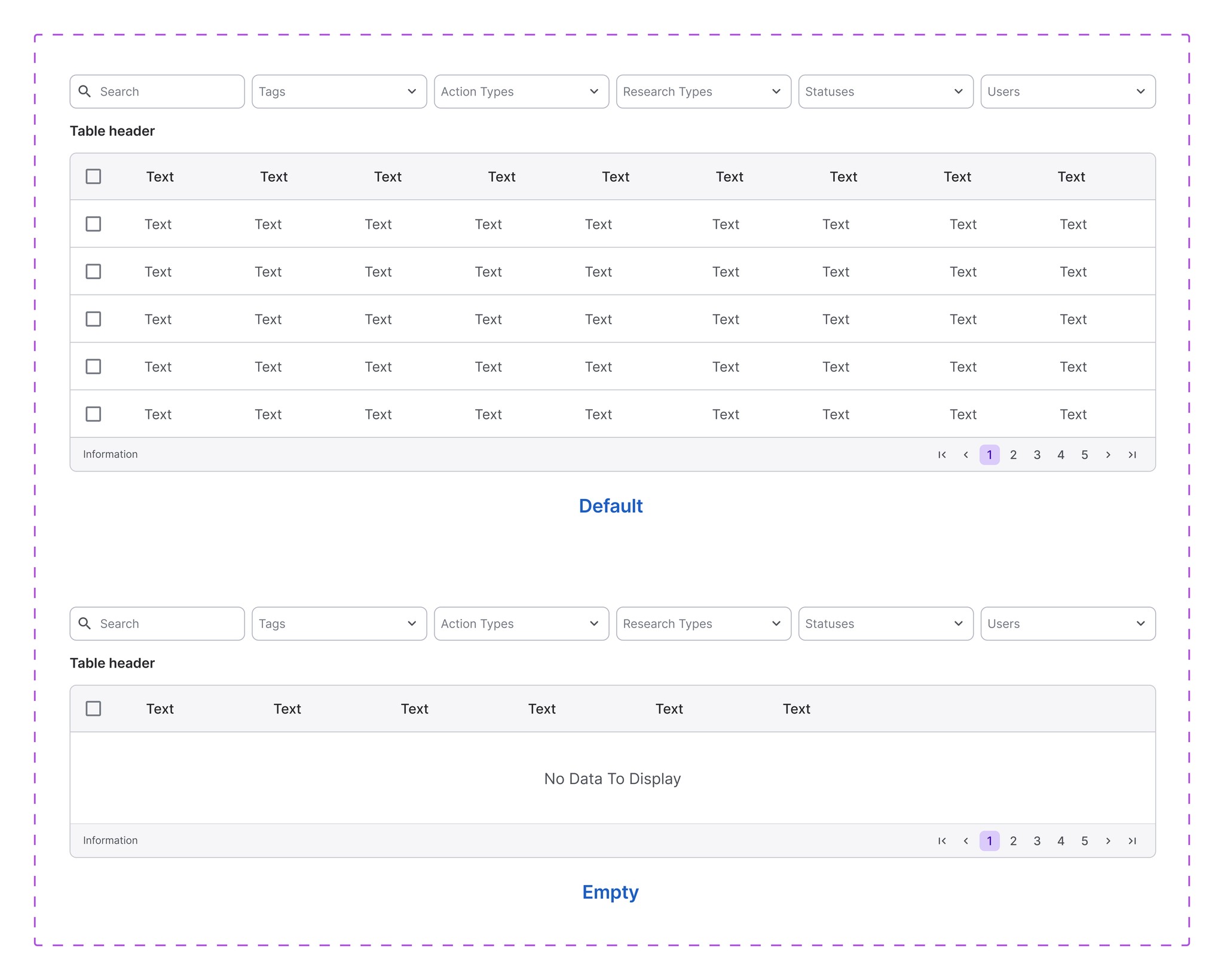
Task: Check the second data row in Default table
Action: tap(93, 271)
